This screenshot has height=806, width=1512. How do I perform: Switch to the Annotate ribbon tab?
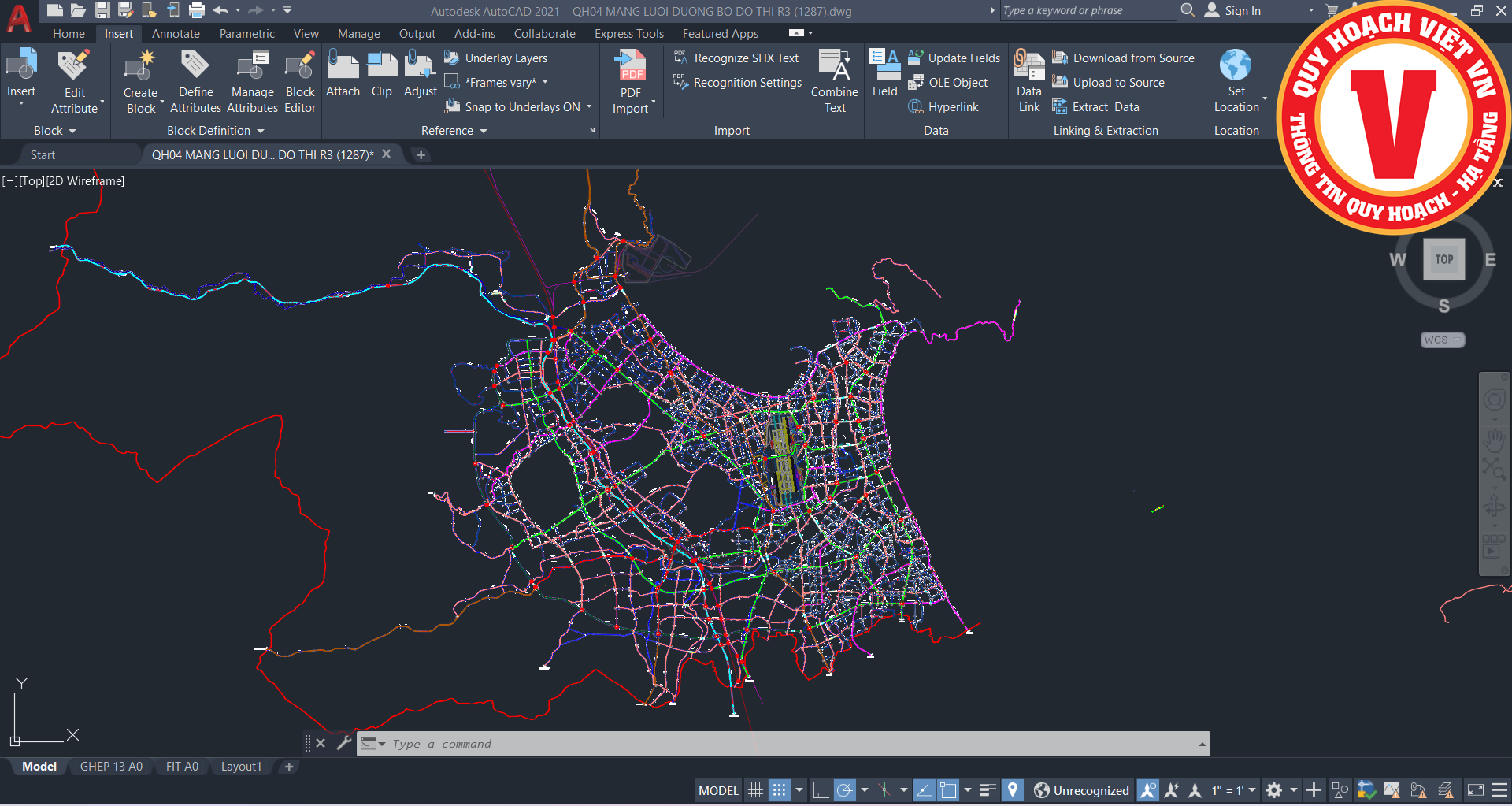pyautogui.click(x=176, y=34)
